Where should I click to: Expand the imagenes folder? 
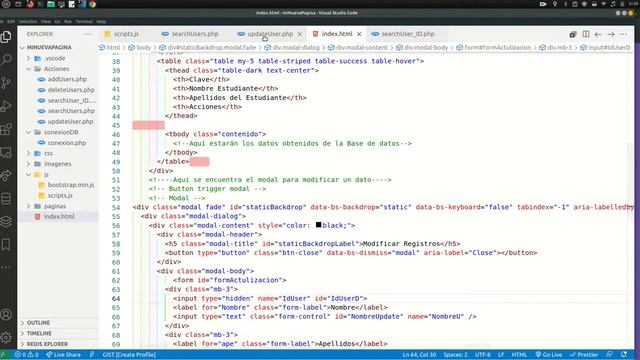click(58, 164)
